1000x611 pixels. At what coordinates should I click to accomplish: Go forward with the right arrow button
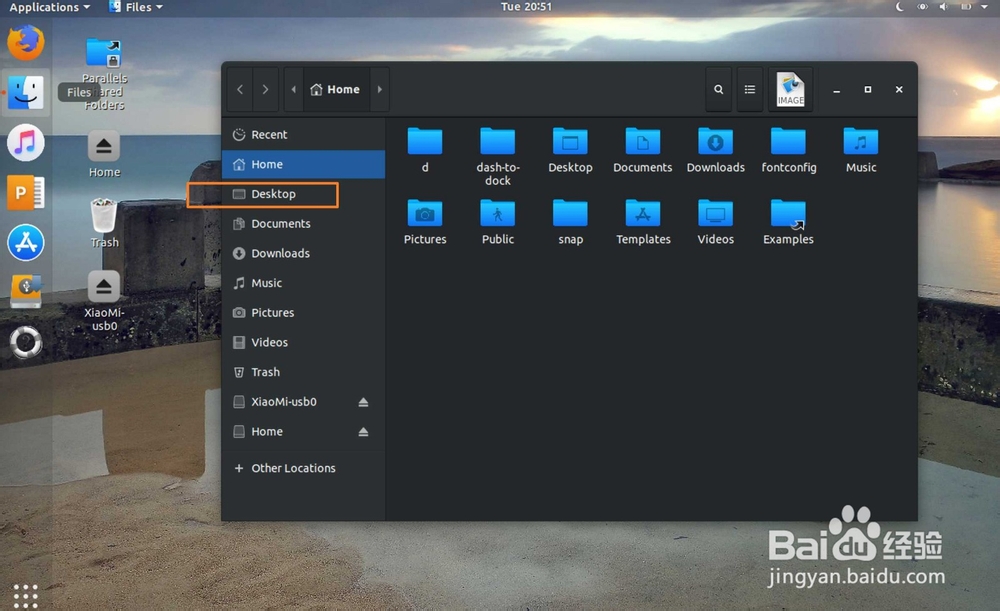tap(265, 89)
